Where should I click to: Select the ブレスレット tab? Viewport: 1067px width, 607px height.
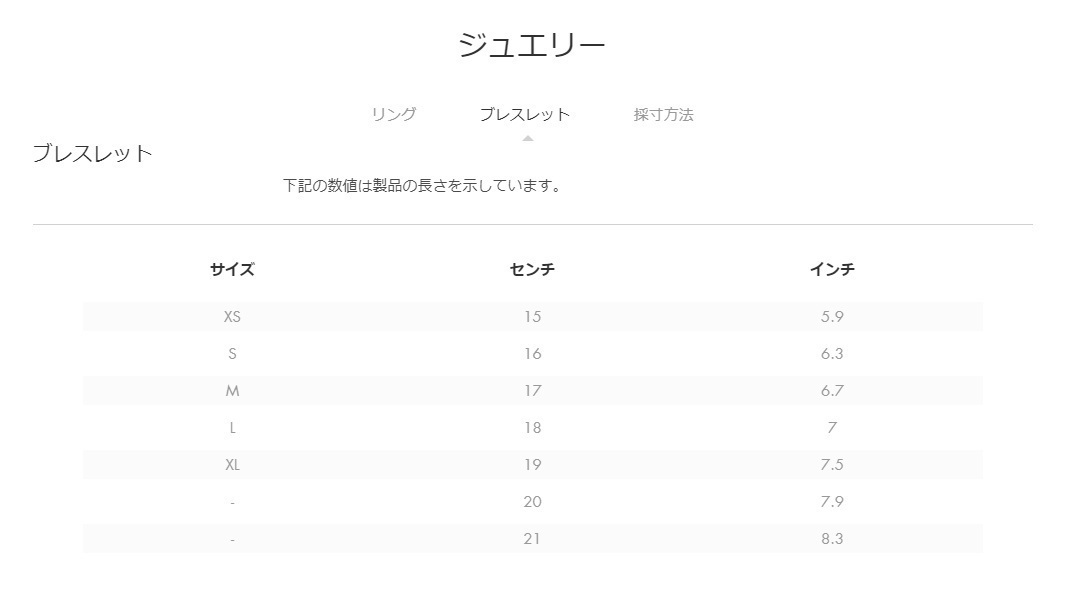coord(525,114)
